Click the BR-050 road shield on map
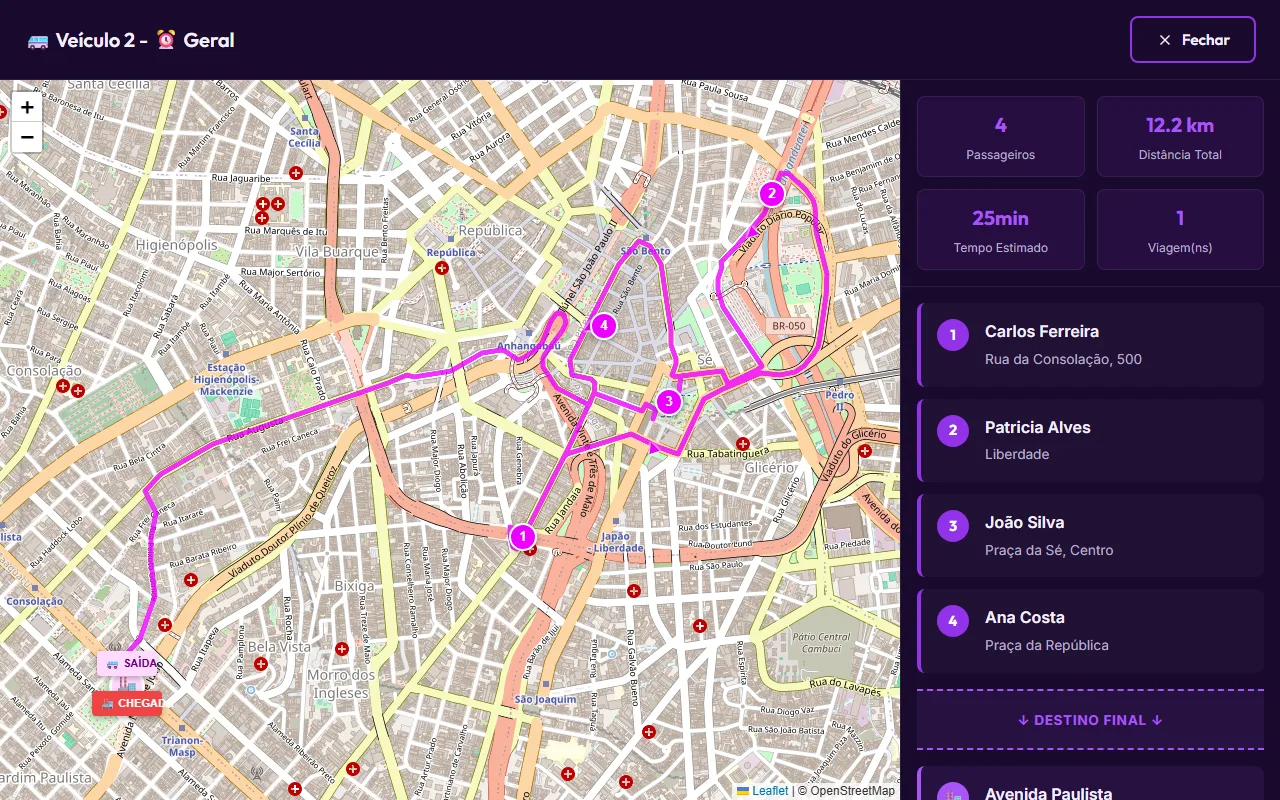This screenshot has width=1280, height=800. point(788,326)
